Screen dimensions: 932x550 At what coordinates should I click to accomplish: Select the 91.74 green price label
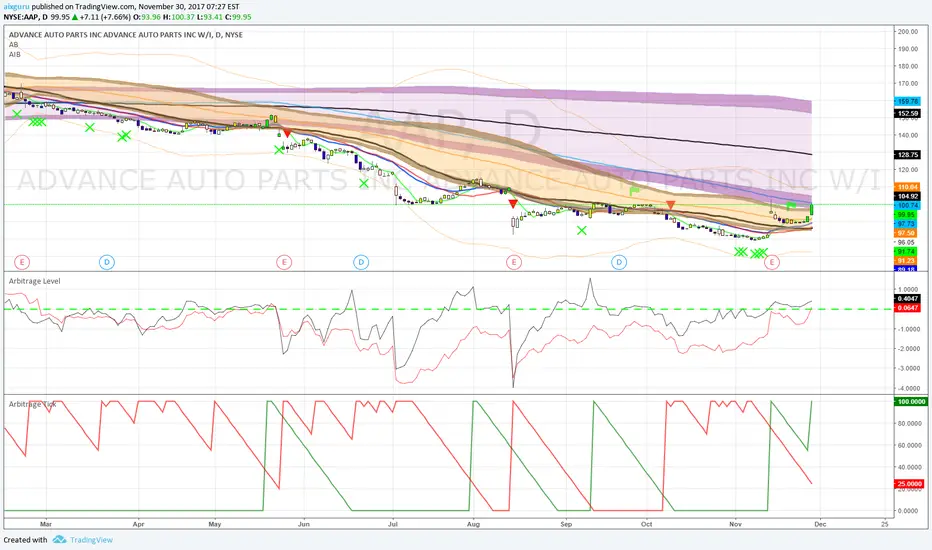(x=907, y=252)
